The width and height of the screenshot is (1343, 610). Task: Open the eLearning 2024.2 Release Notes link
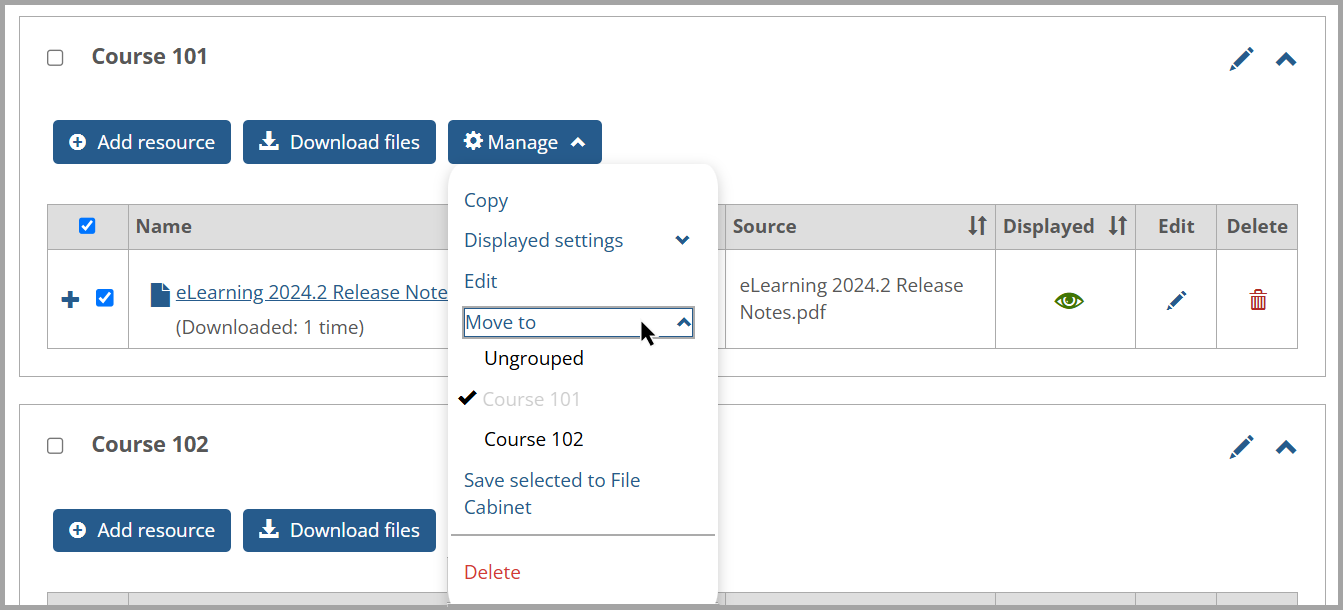tap(311, 292)
